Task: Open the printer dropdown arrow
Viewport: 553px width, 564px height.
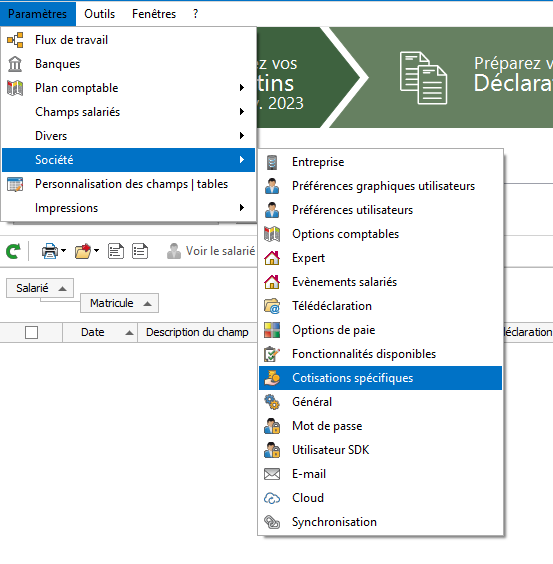Action: (x=64, y=250)
